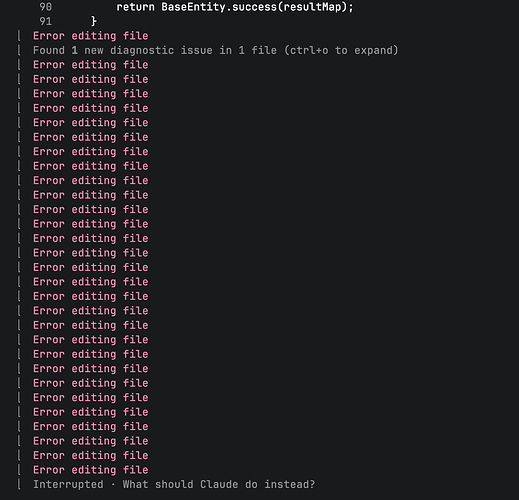Place cursor on the 'return' keyword
The width and height of the screenshot is (519, 500).
pyautogui.click(x=135, y=7)
